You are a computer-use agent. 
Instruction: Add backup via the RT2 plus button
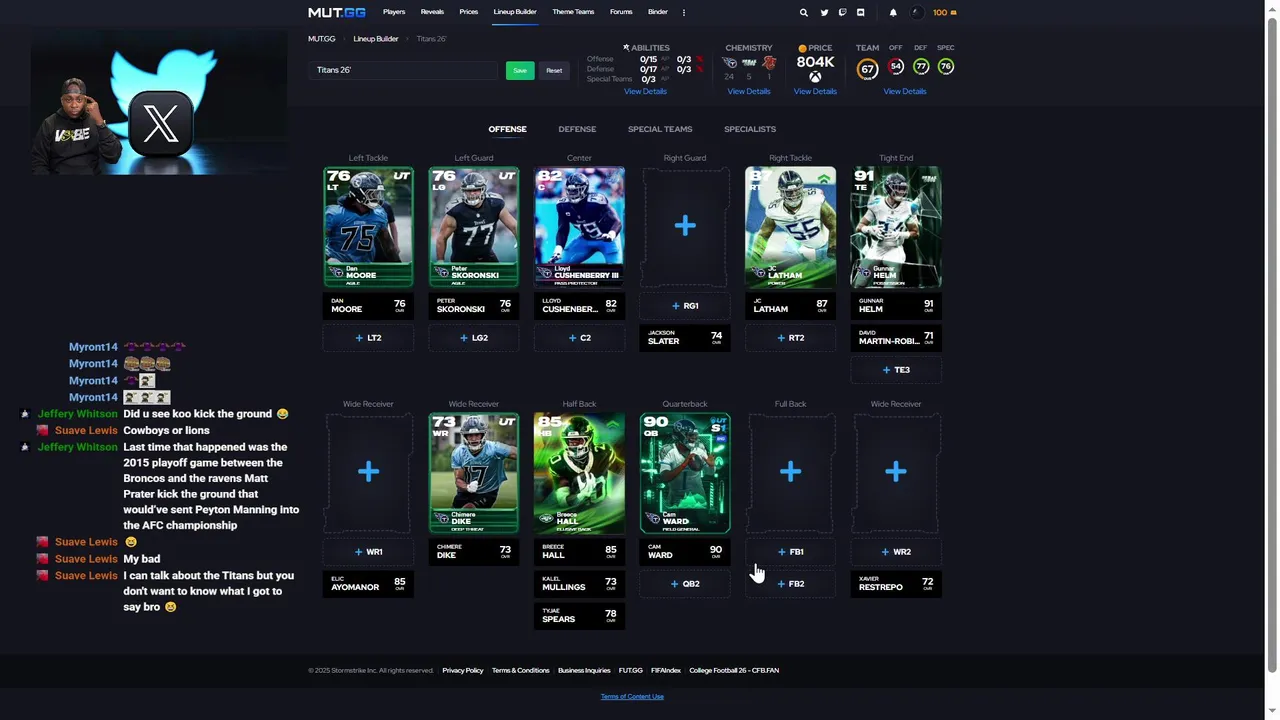(790, 338)
